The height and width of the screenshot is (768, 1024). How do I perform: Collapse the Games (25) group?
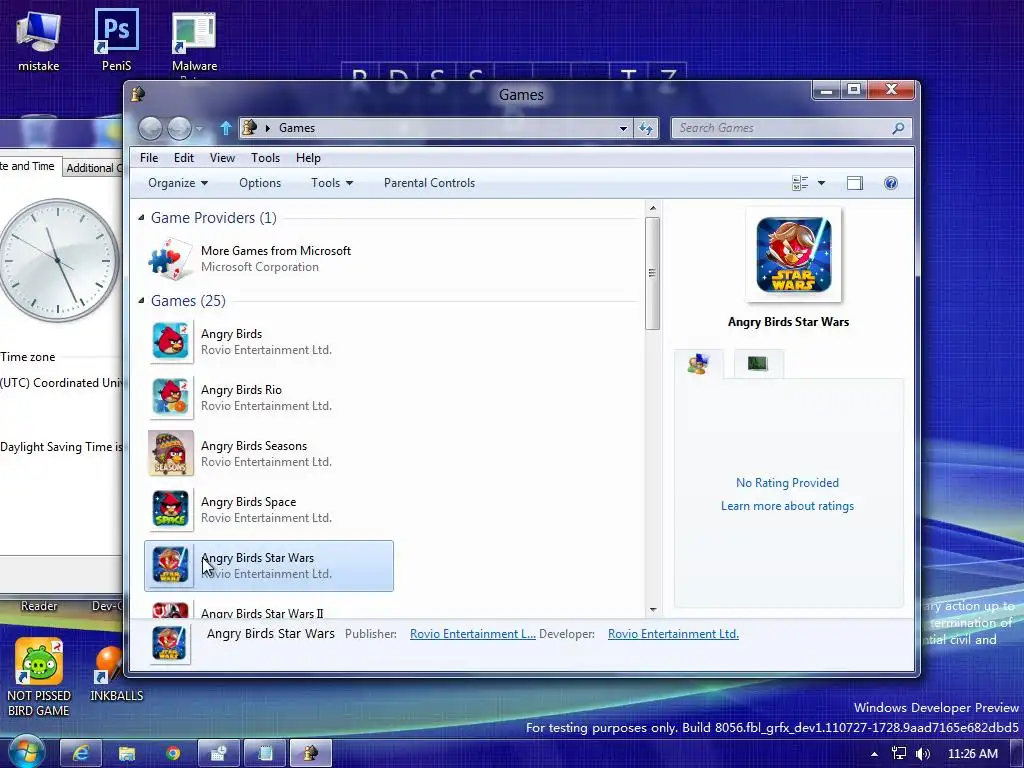(142, 300)
